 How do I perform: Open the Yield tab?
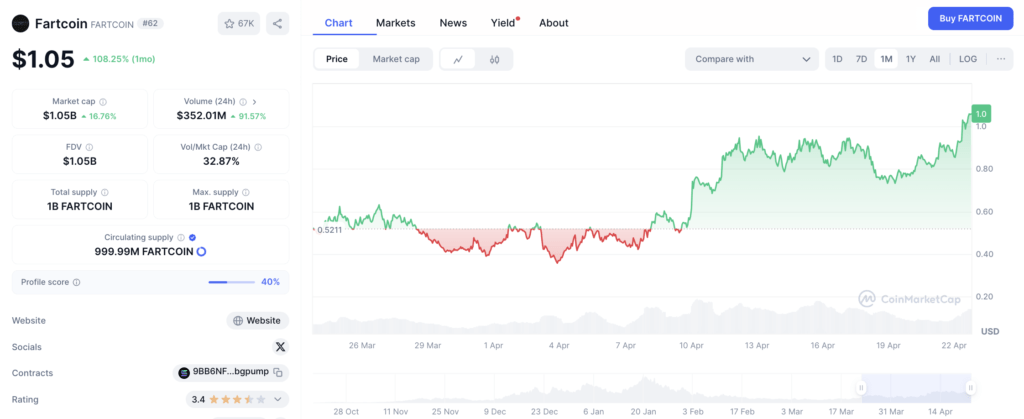(x=504, y=23)
